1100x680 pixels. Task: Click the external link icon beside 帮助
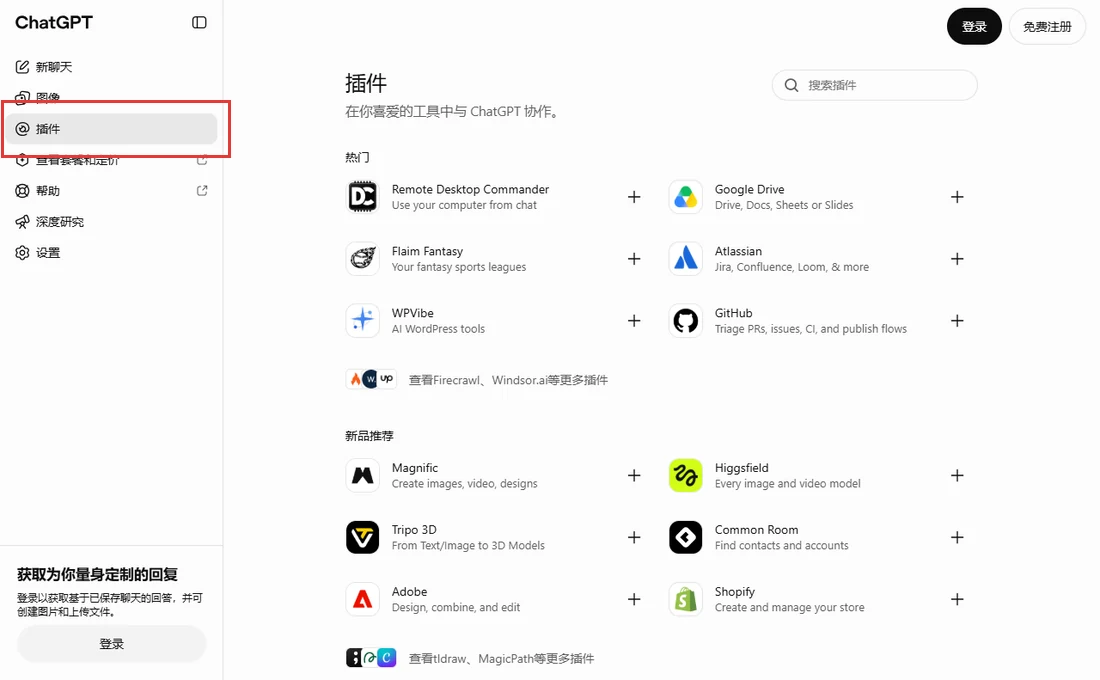pos(202,190)
